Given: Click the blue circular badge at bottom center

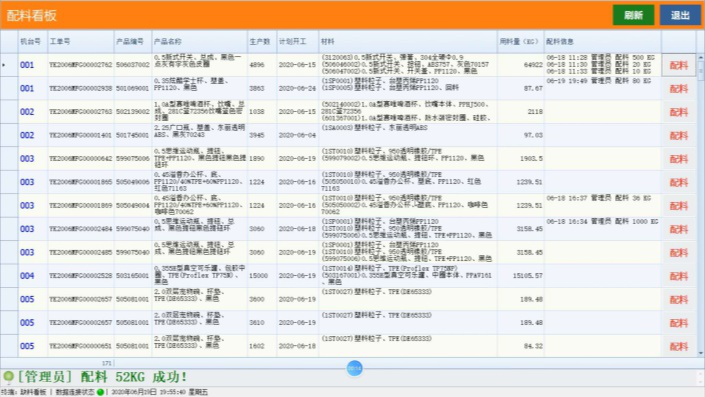Looking at the screenshot, I should [354, 368].
